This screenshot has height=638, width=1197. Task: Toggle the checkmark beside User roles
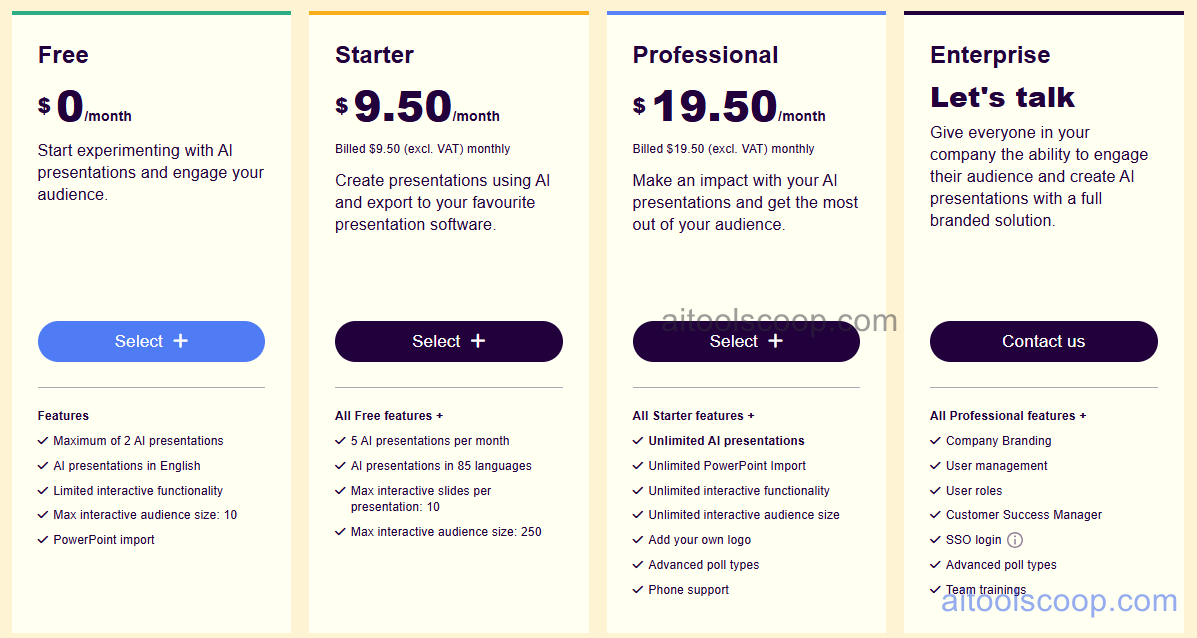935,490
